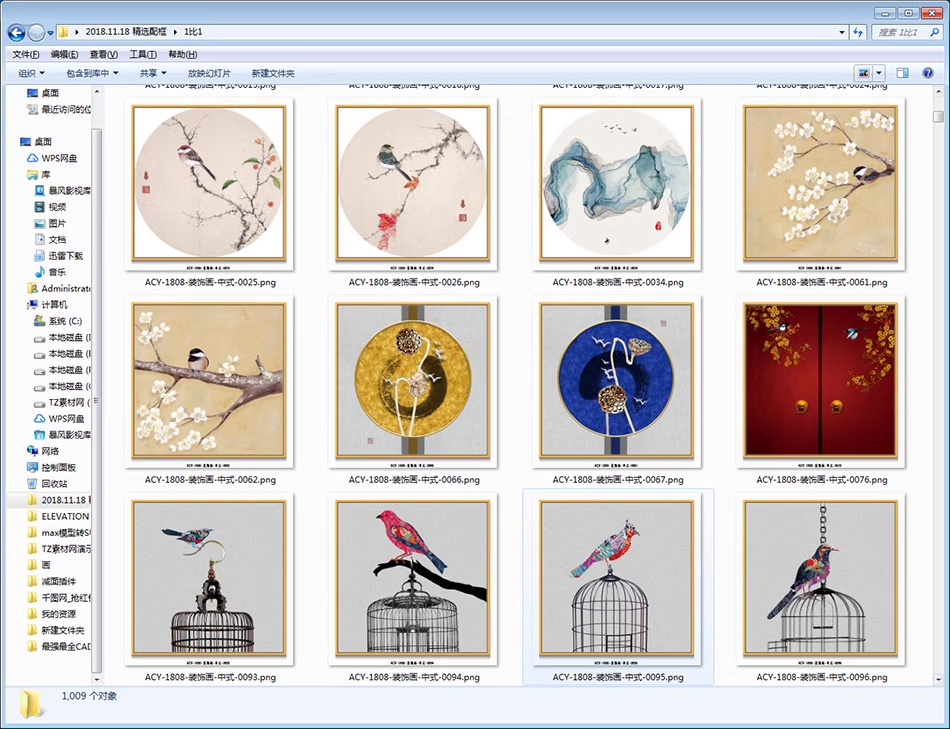Click the Back navigation arrow
The width and height of the screenshot is (950, 729).
pyautogui.click(x=17, y=32)
